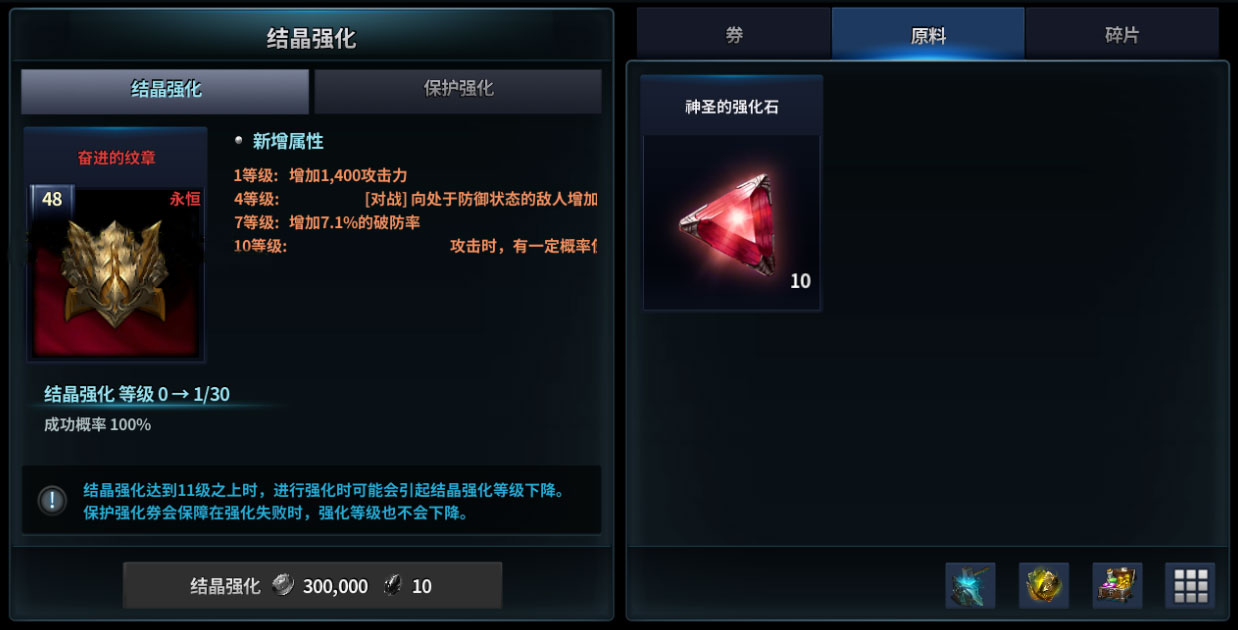
Task: Open the anvil and hammer forge icon
Action: 970,585
